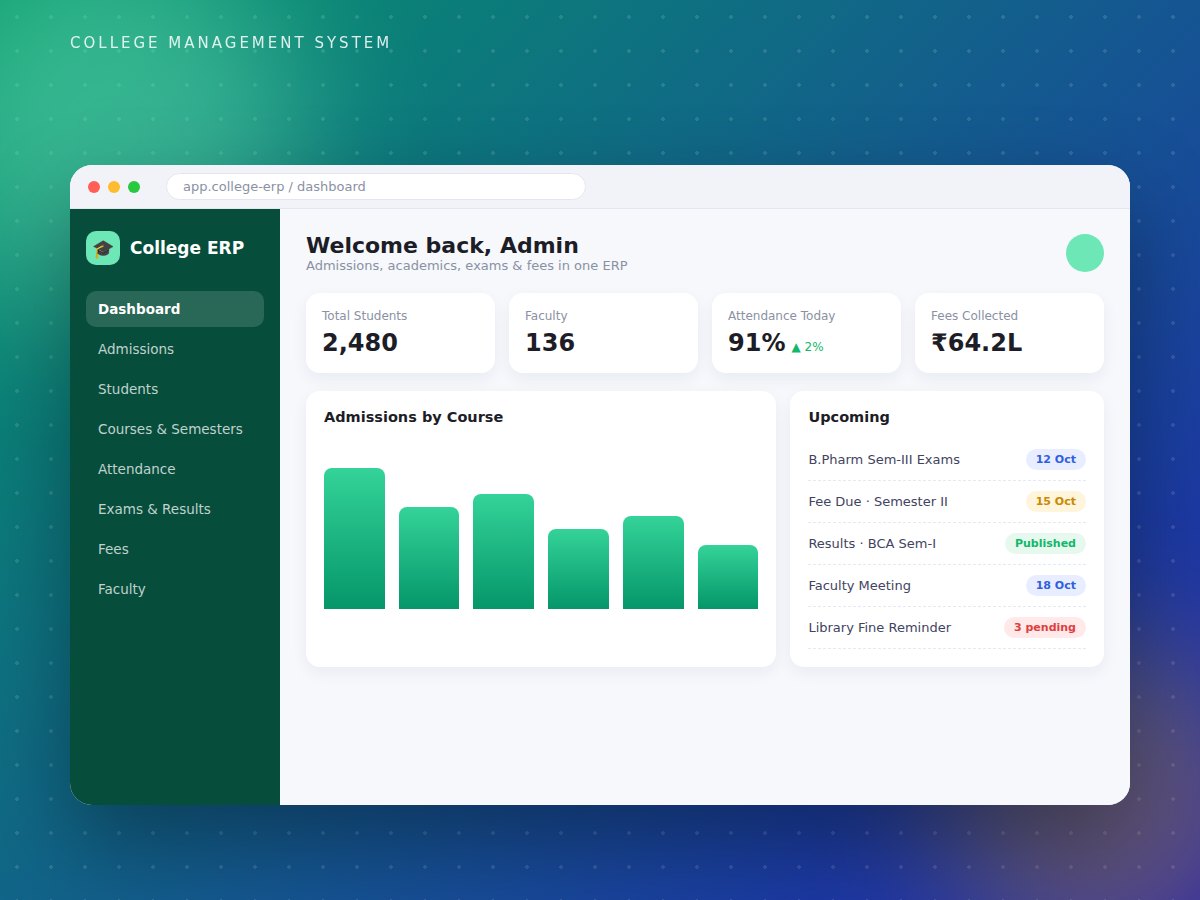The image size is (1200, 900).
Task: Open the Attendance Today 91% card
Action: click(806, 333)
